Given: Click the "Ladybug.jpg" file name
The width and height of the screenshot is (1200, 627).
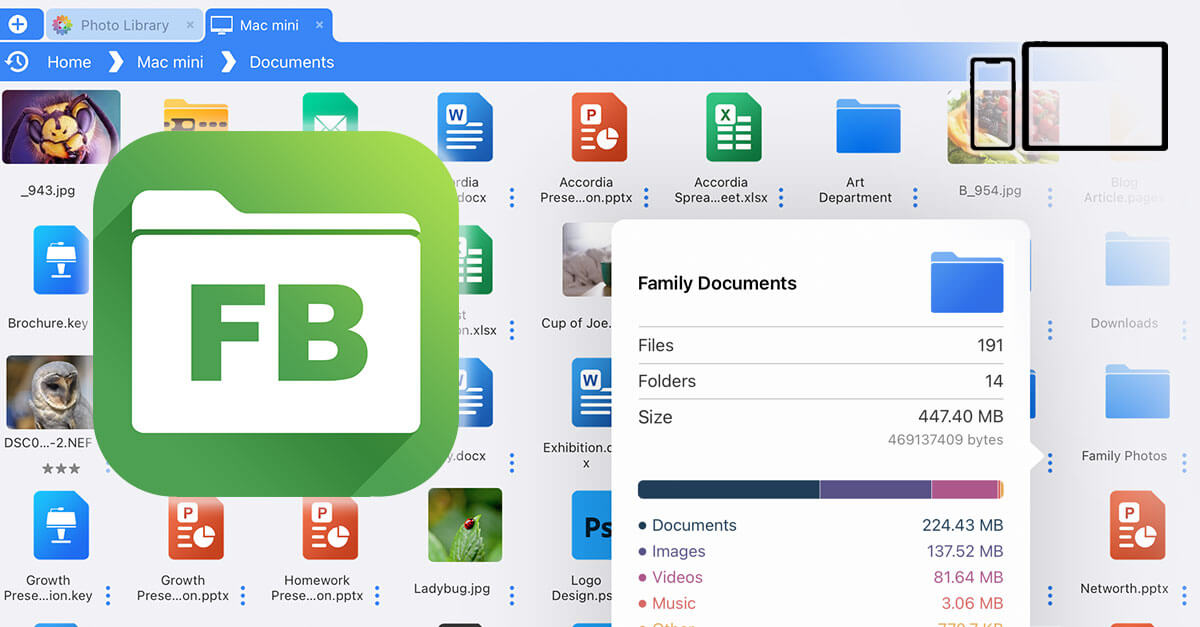Looking at the screenshot, I should (452, 588).
